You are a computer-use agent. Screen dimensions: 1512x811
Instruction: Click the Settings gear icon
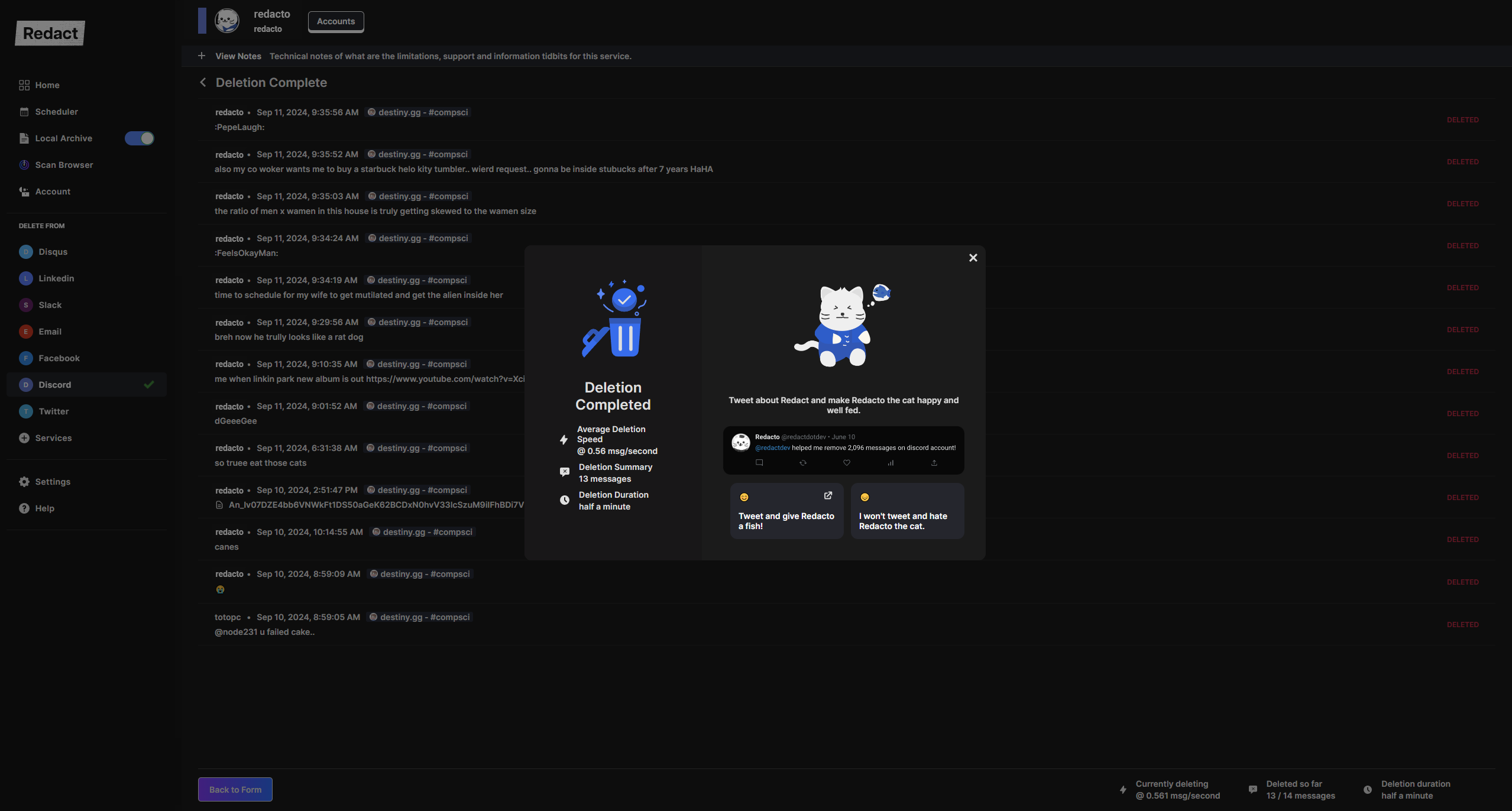click(24, 482)
